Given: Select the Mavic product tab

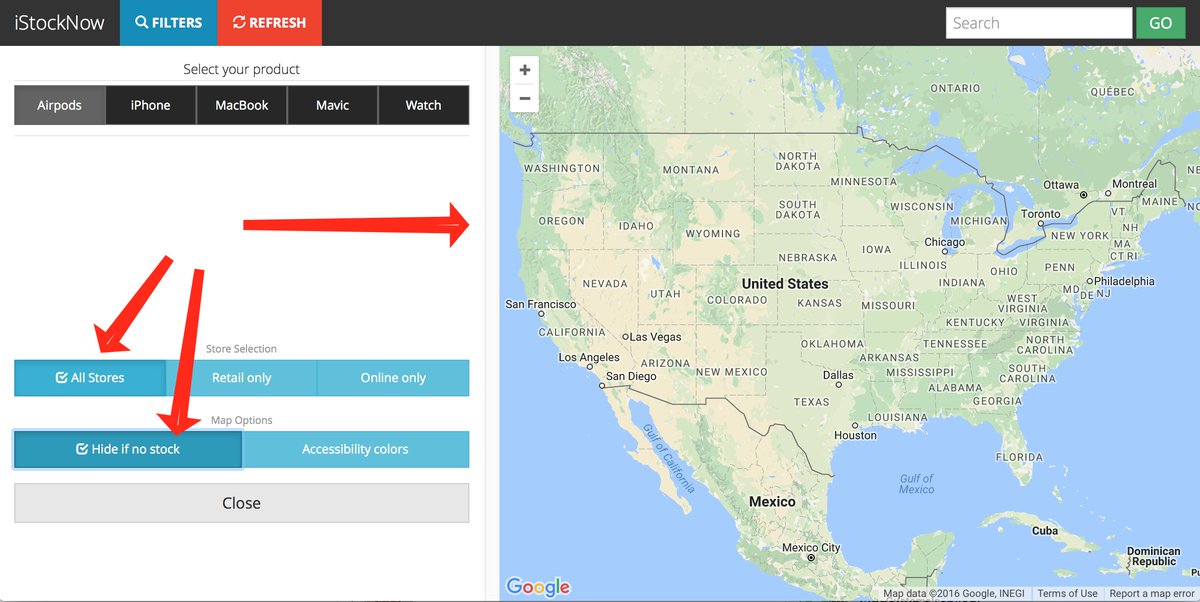Looking at the screenshot, I should 333,105.
